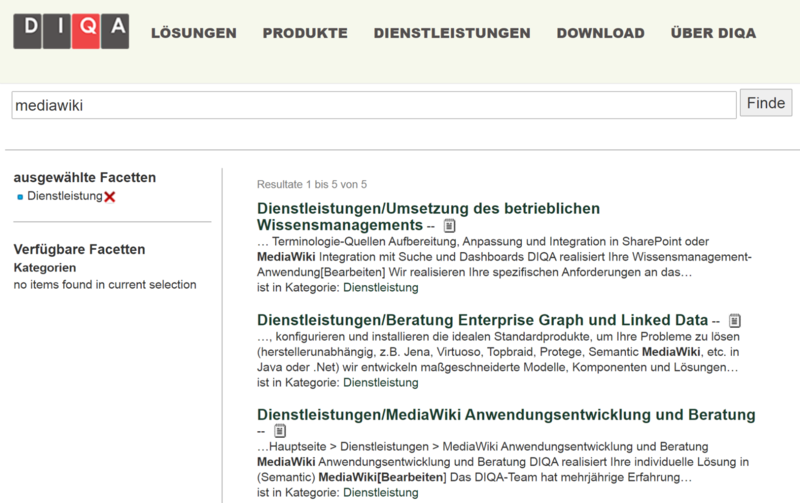Remove the Dienstleistung facet with red X
Viewport: 800px width, 503px height.
point(110,197)
